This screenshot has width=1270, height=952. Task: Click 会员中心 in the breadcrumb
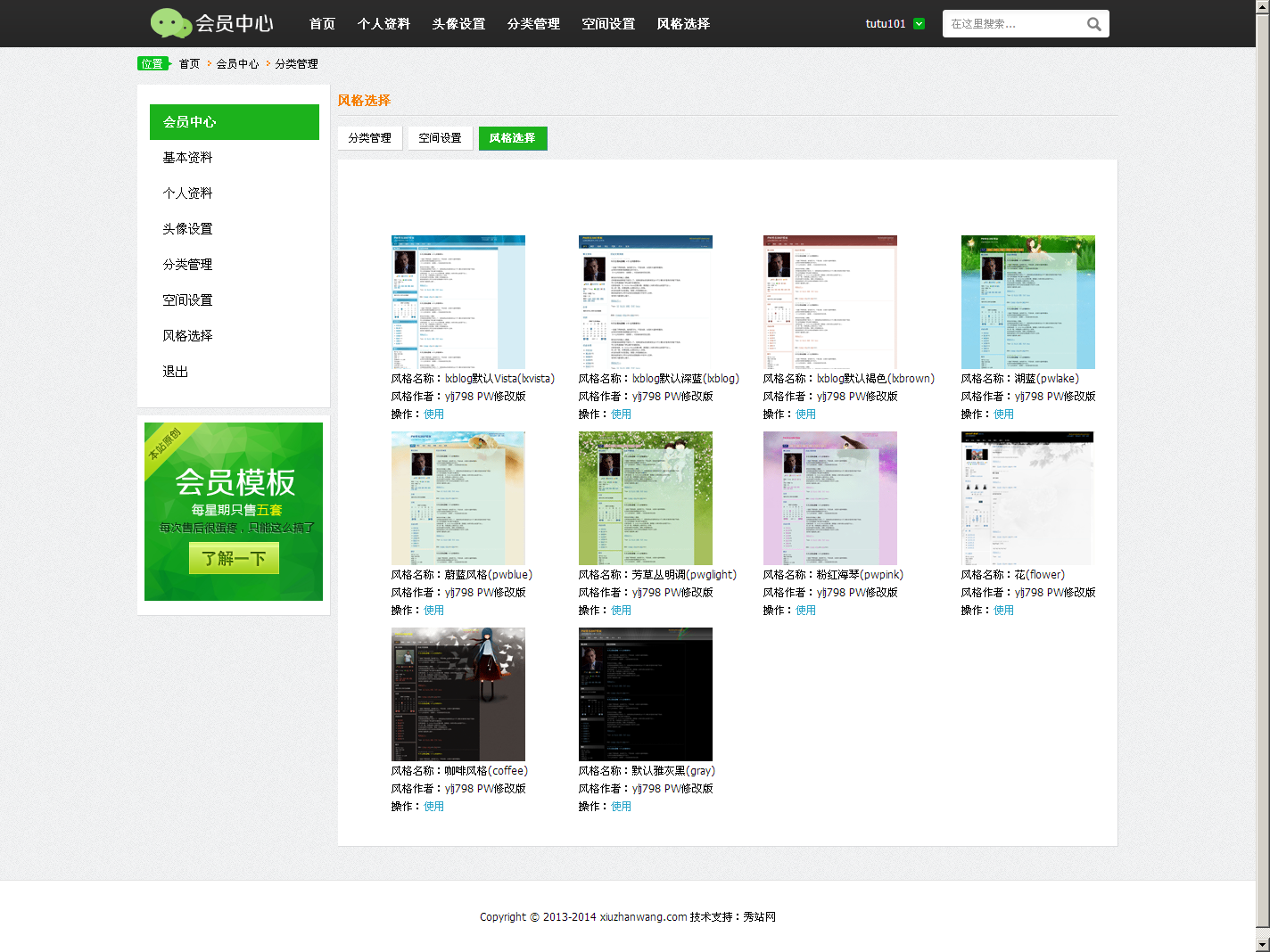point(237,64)
